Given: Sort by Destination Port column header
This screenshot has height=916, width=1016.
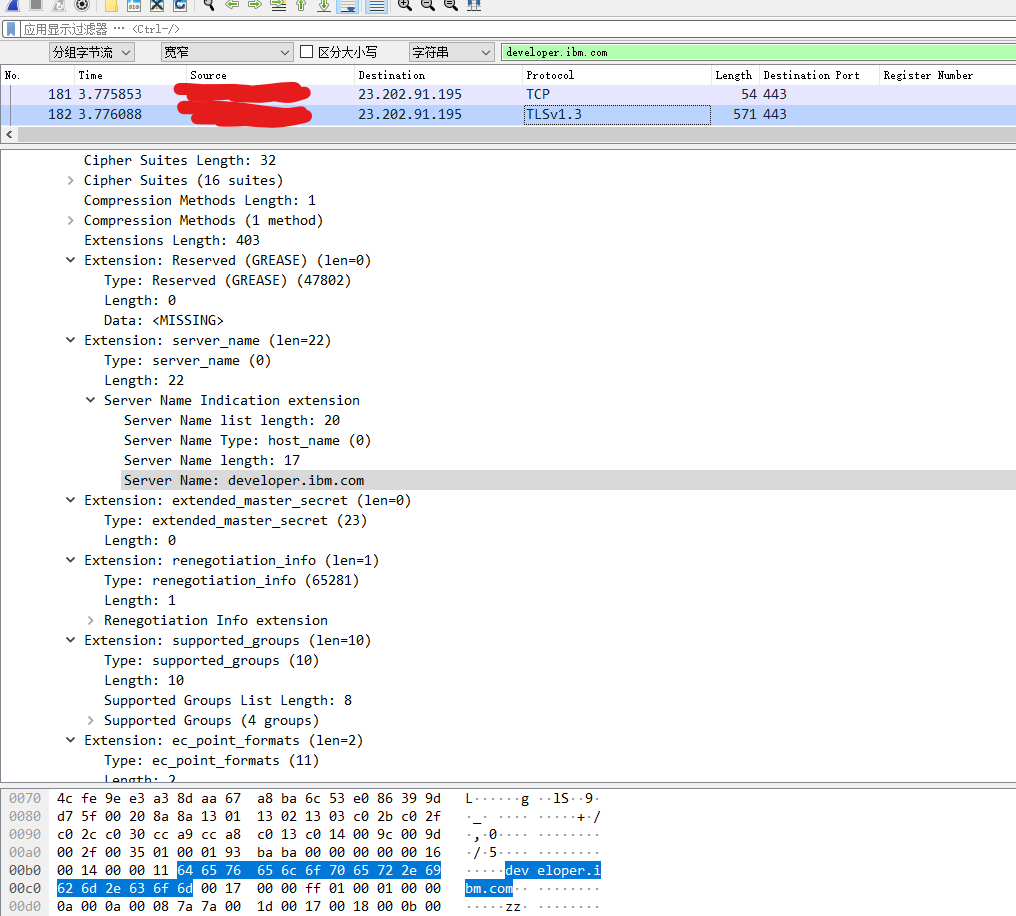Looking at the screenshot, I should point(820,75).
